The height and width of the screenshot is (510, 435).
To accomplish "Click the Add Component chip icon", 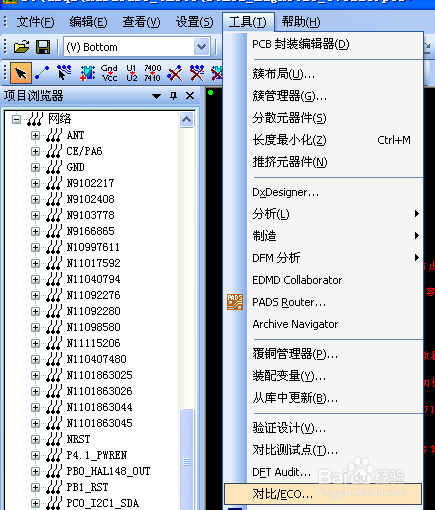I will 87,73.
